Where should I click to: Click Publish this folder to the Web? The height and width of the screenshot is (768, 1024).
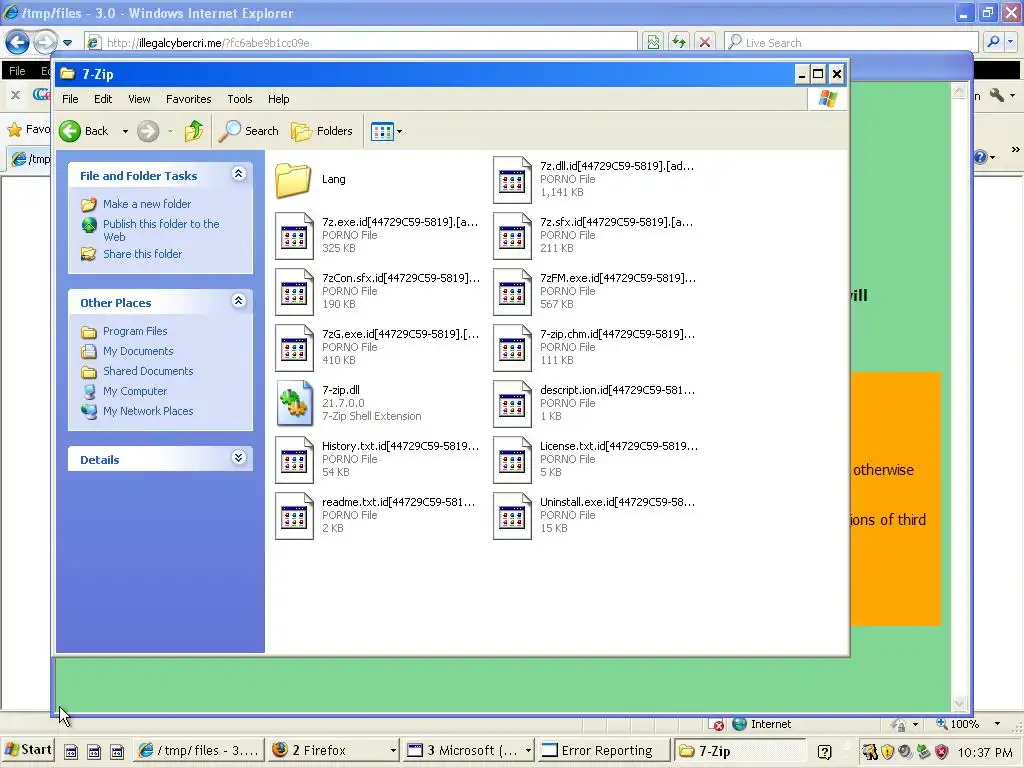click(x=161, y=230)
